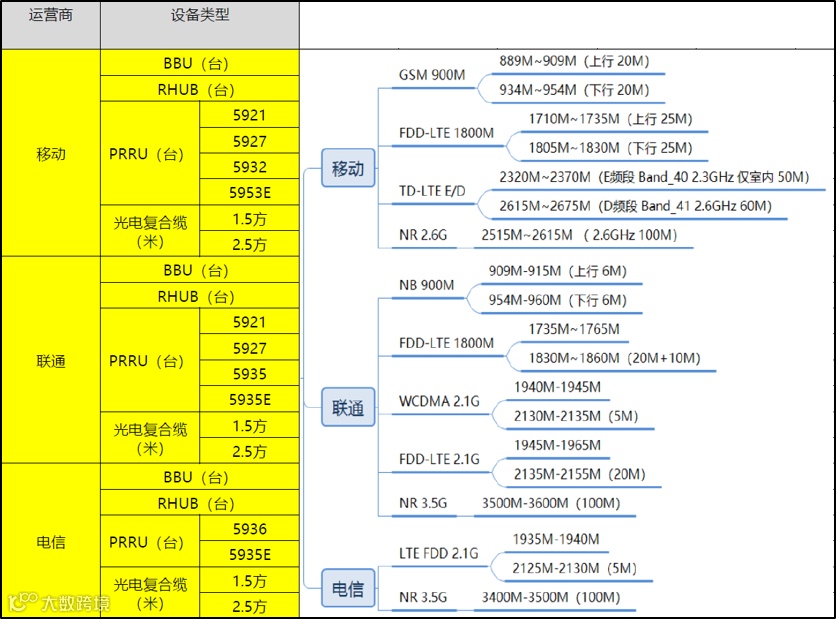Image resolution: width=836 pixels, height=619 pixels.
Task: Select FDD-LTE 1800M under the 联通 node
Action: tap(446, 343)
